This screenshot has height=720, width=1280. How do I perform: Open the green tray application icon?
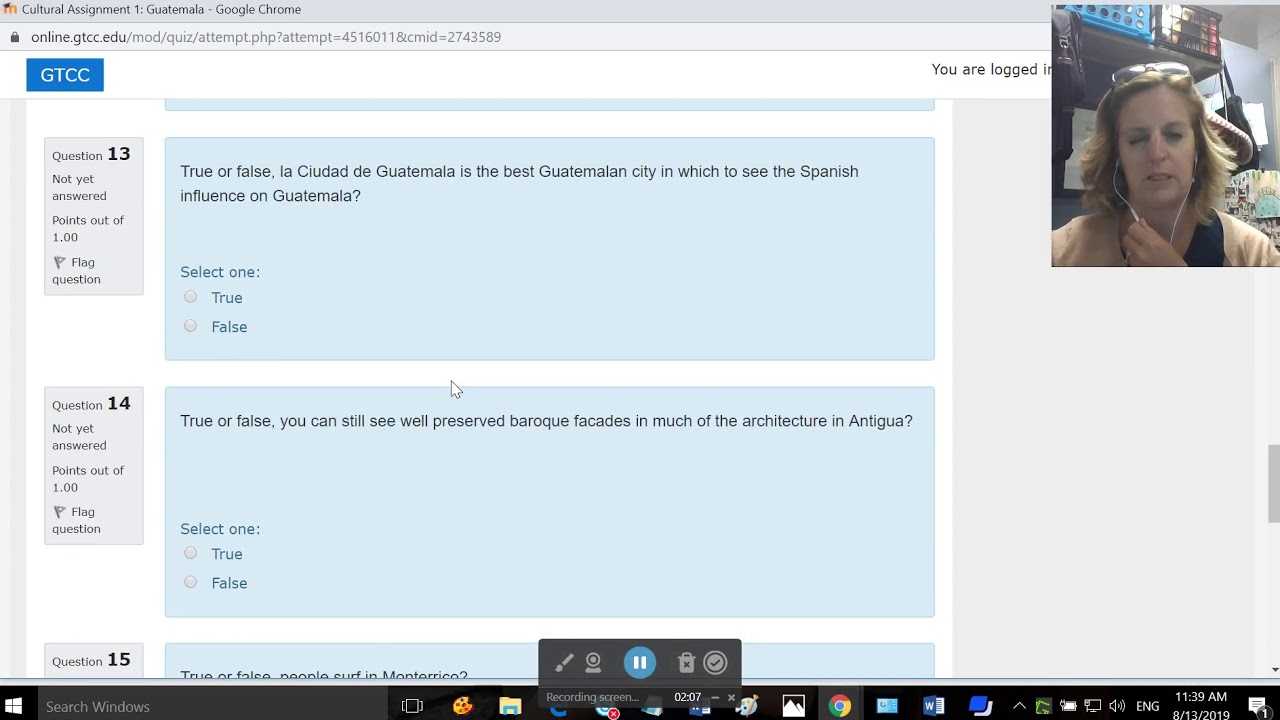tap(1043, 706)
